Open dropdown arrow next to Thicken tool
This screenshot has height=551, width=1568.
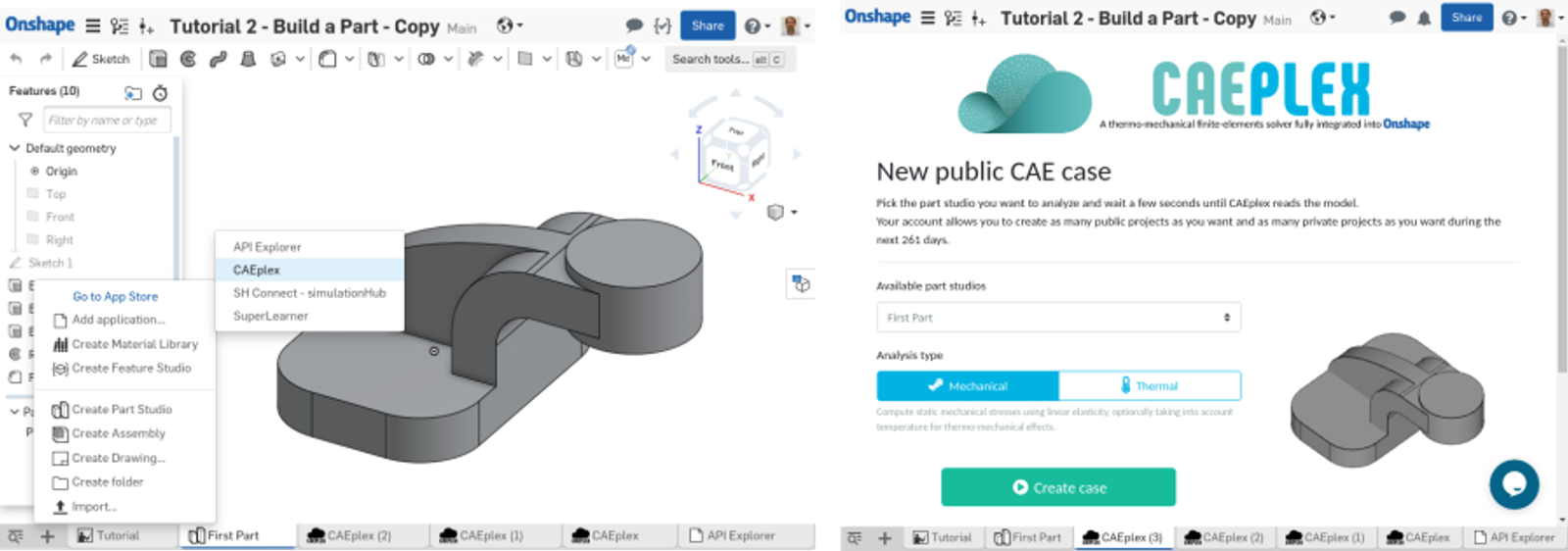point(299,59)
